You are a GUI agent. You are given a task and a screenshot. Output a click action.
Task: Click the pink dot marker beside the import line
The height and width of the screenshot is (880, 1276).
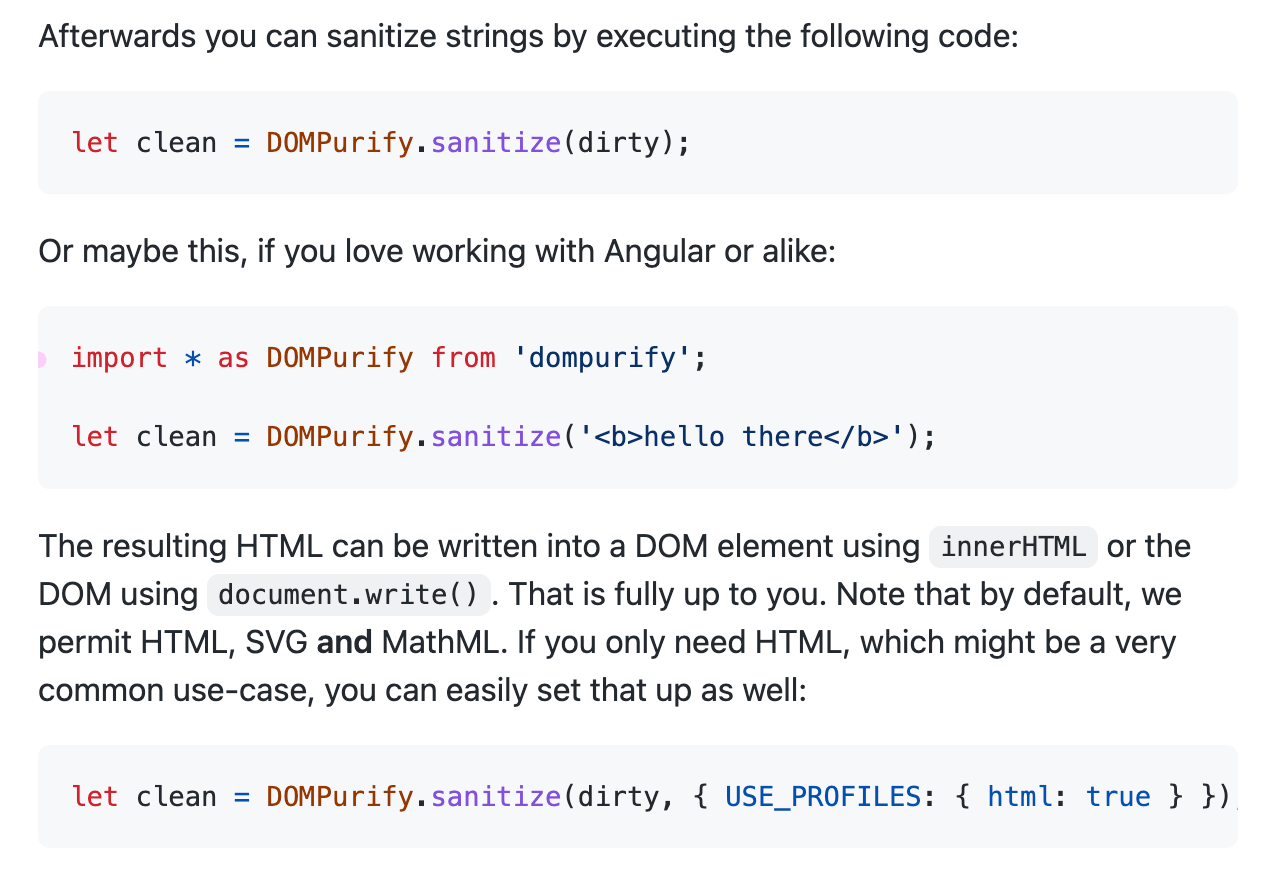[41, 359]
